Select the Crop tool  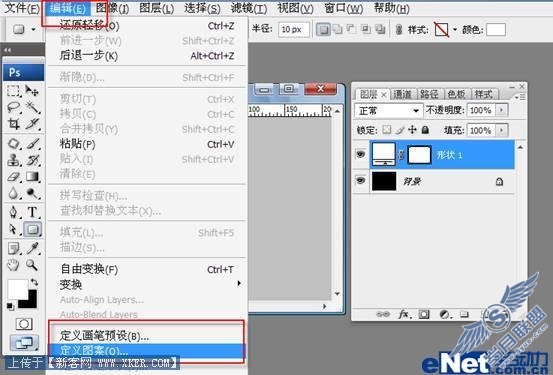pos(14,124)
